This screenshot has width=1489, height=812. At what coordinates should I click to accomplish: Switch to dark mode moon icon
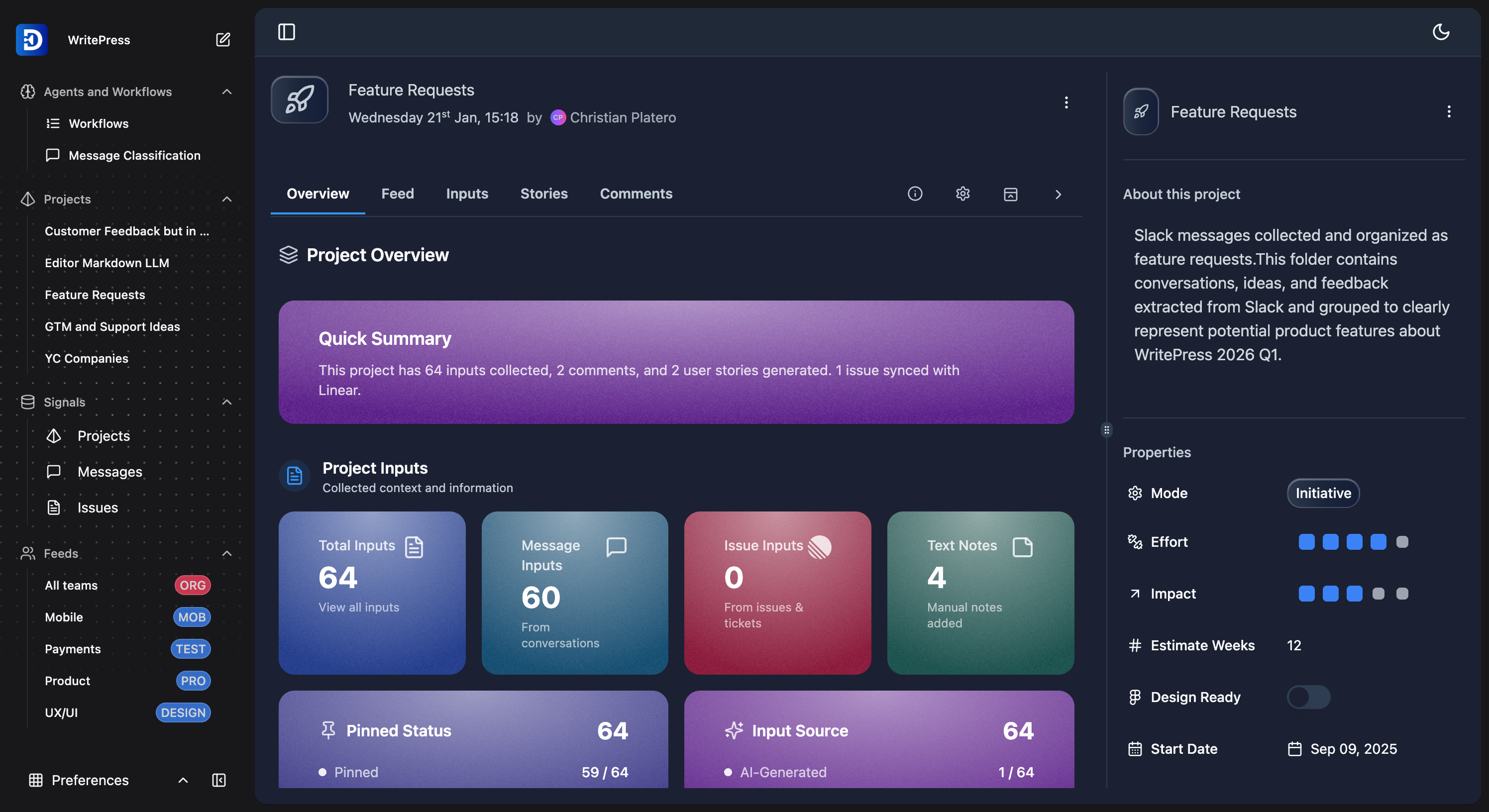coord(1440,32)
